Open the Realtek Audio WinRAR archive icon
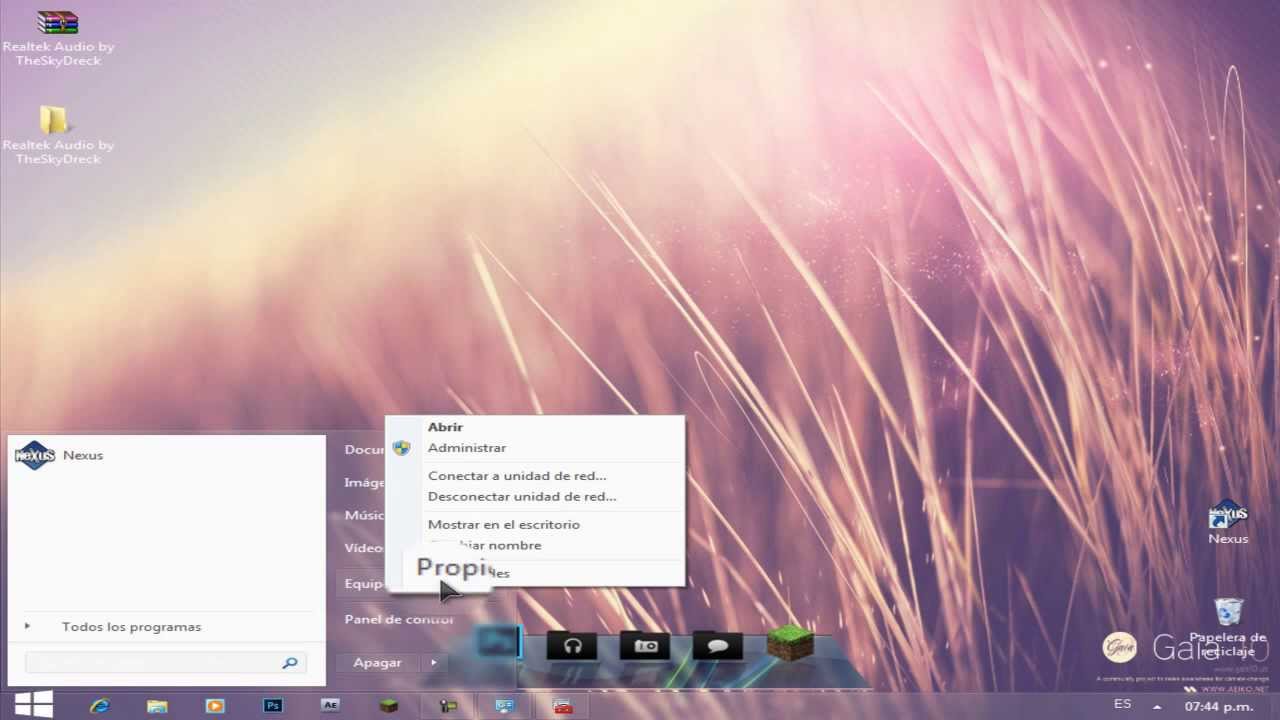This screenshot has width=1280, height=720. pos(58,22)
